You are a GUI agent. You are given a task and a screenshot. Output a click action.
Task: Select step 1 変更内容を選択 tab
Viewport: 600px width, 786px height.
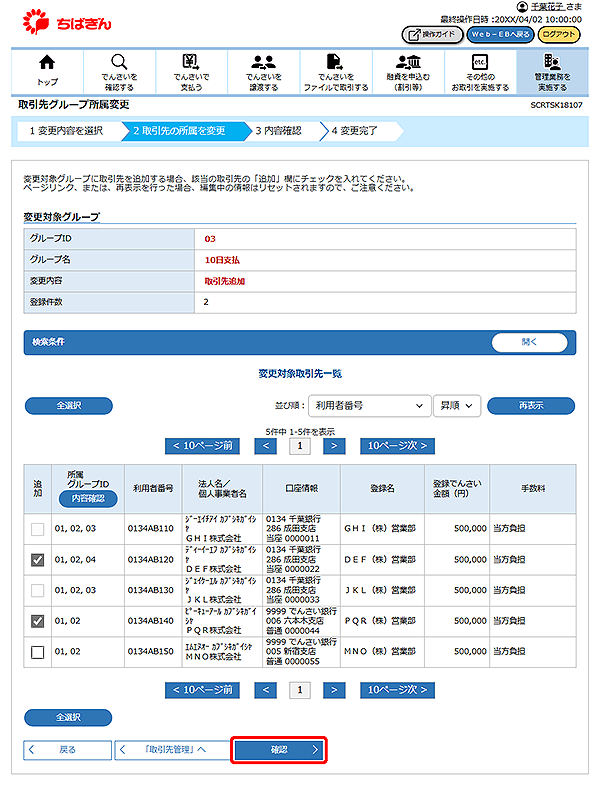(66, 130)
